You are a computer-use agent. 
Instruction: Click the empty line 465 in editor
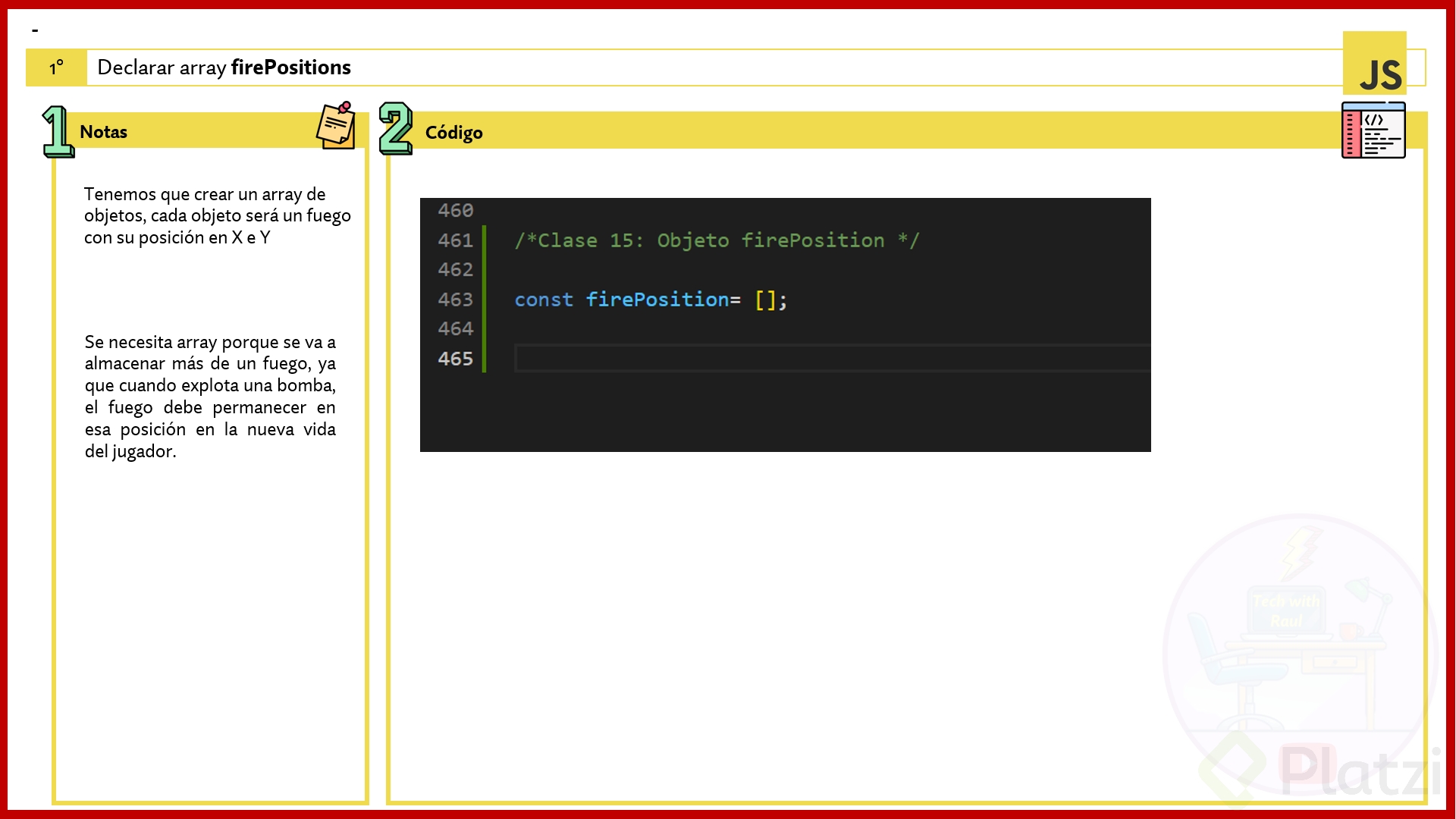832,359
